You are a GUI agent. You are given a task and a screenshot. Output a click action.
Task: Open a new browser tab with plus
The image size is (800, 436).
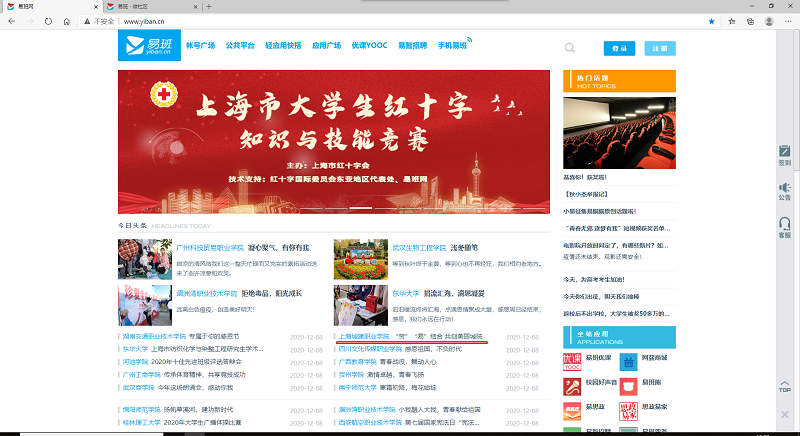[209, 7]
